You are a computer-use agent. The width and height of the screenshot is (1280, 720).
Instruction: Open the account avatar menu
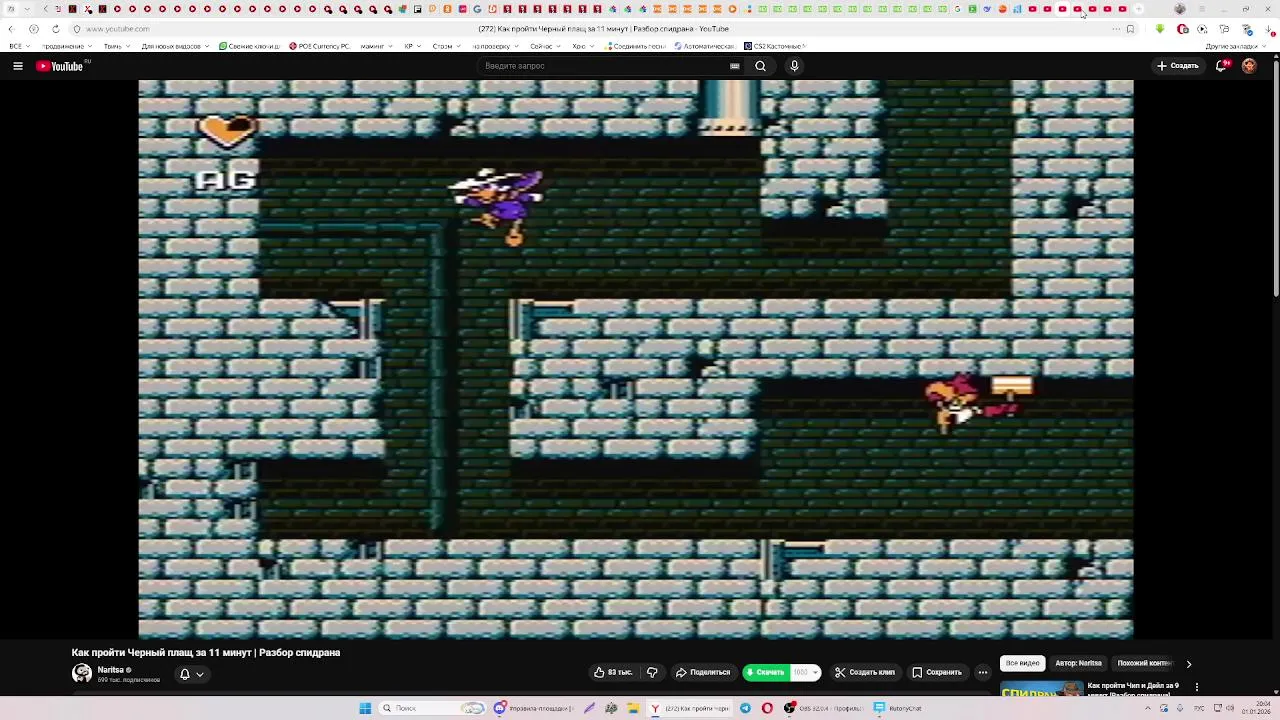[x=1249, y=66]
